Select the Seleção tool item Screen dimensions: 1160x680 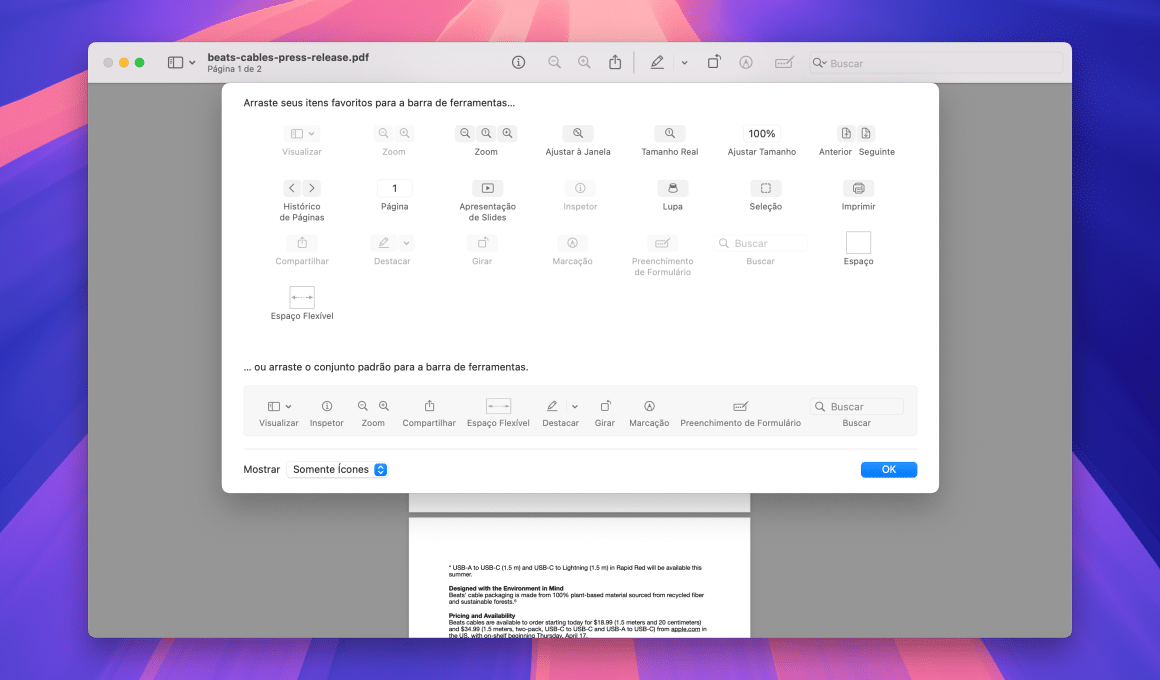(x=766, y=188)
